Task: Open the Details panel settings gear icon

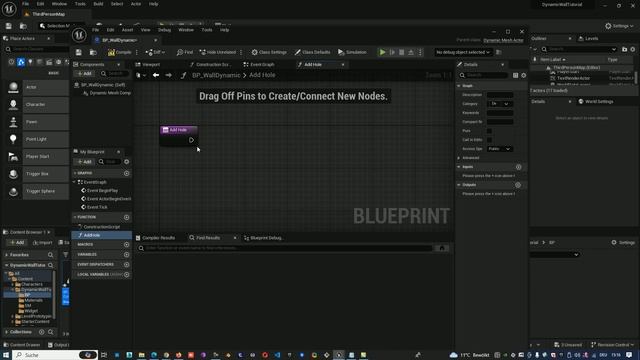Action: (524, 75)
